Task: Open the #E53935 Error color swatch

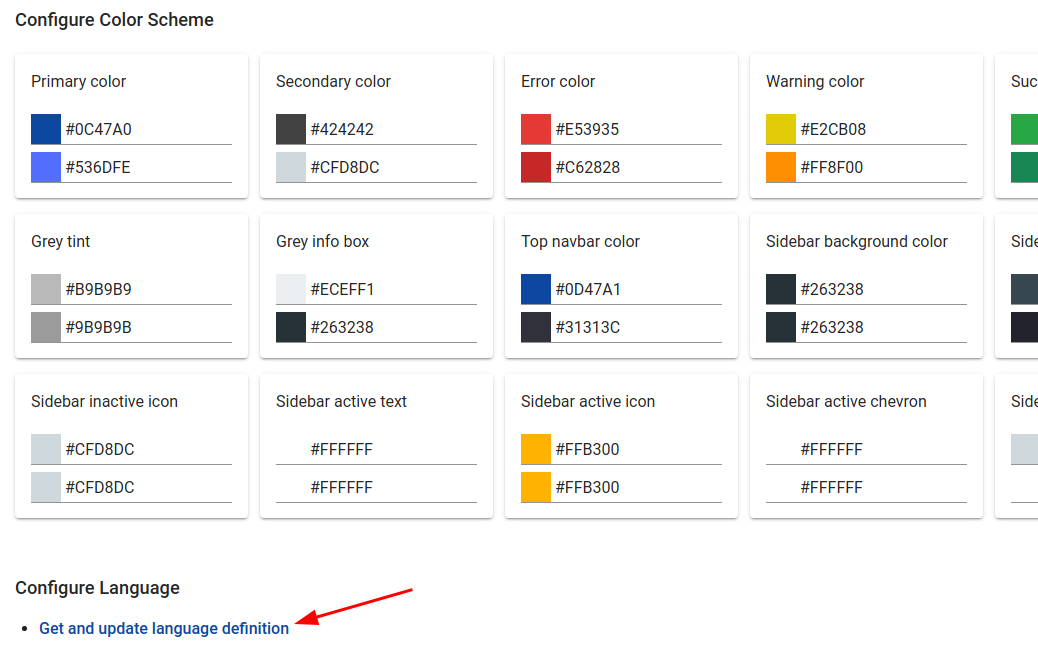Action: (536, 129)
